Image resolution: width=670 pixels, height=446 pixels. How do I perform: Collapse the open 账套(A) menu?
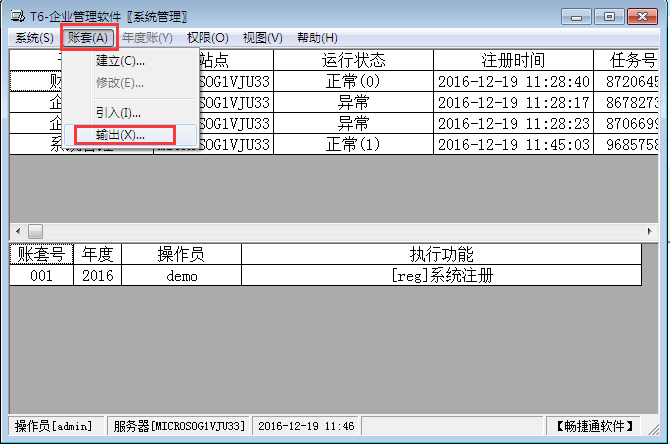tap(88, 38)
